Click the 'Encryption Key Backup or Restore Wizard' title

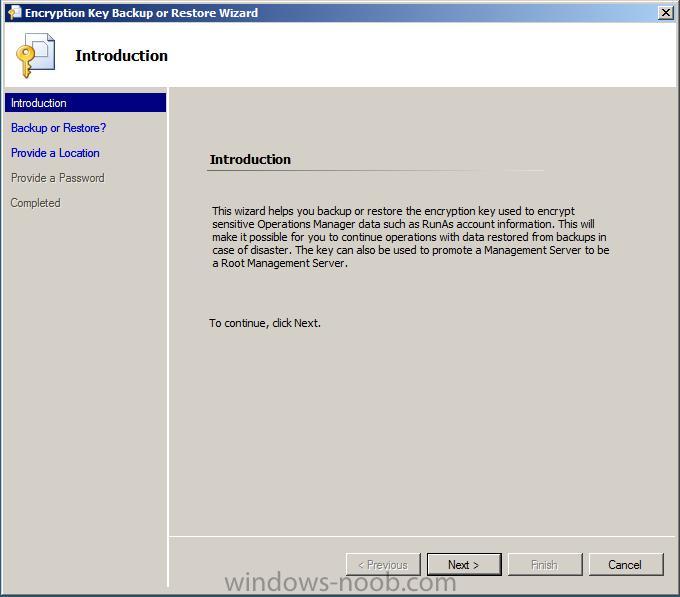[x=141, y=13]
